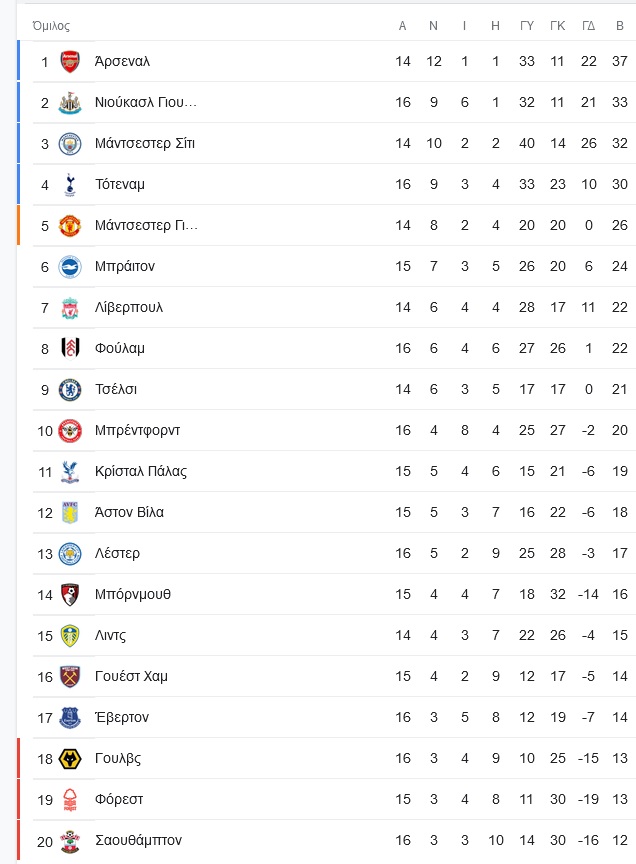636x864 pixels.
Task: Open the Κρίσταλ Πάλας team link
Action: click(141, 472)
